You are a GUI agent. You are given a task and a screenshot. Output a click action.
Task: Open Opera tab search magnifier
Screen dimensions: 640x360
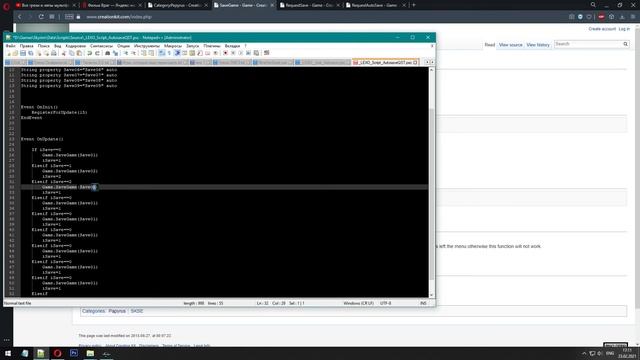tap(593, 5)
